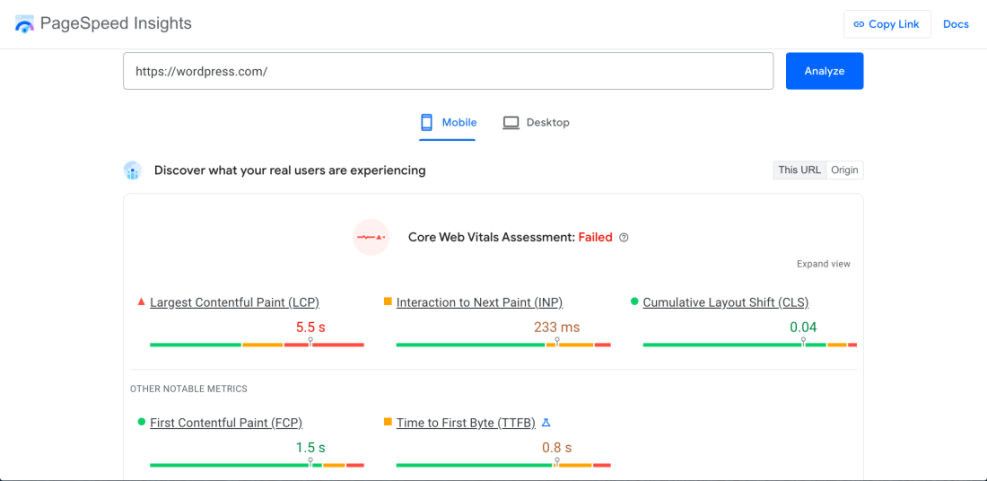This screenshot has width=987, height=481.
Task: Click the INP distribution bar marker
Action: 557,342
